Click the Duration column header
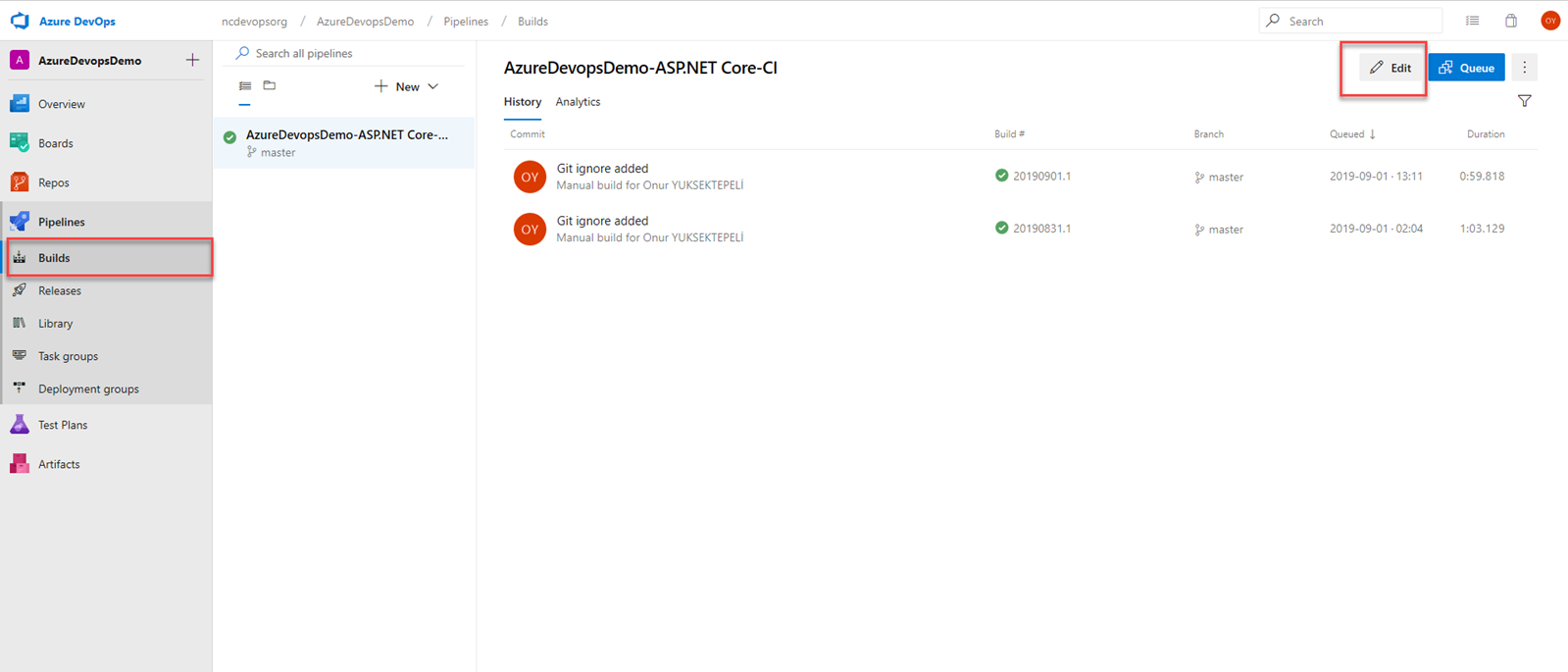The image size is (1568, 672). 1486,134
